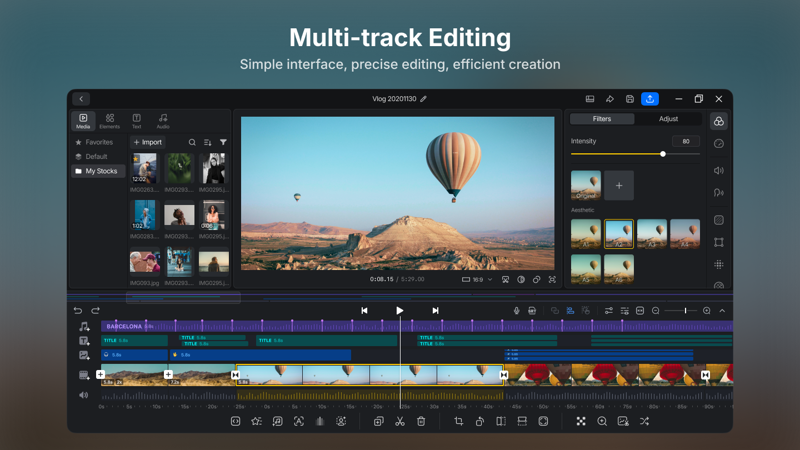
Task: Undo the last edit
Action: point(78,310)
